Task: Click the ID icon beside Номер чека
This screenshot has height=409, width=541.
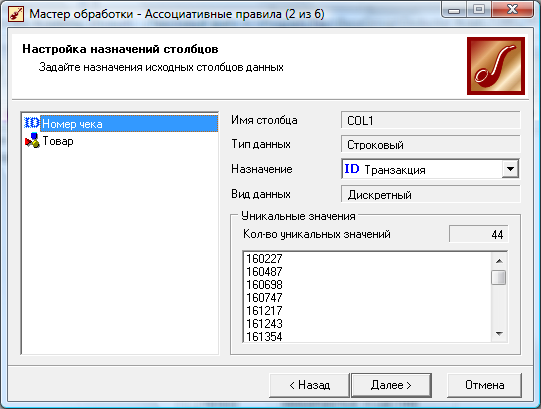Action: (x=32, y=123)
